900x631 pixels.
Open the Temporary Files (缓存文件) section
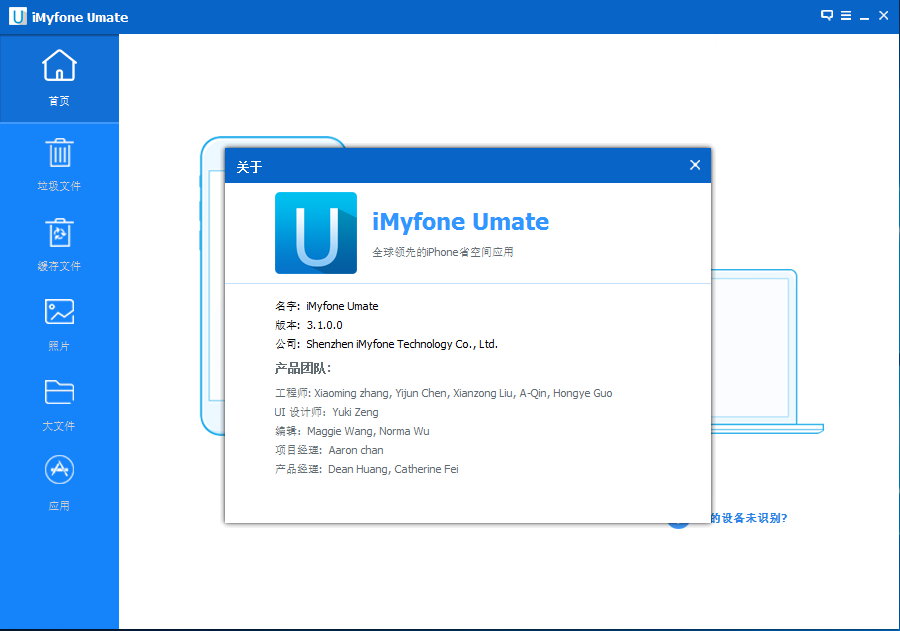59,245
